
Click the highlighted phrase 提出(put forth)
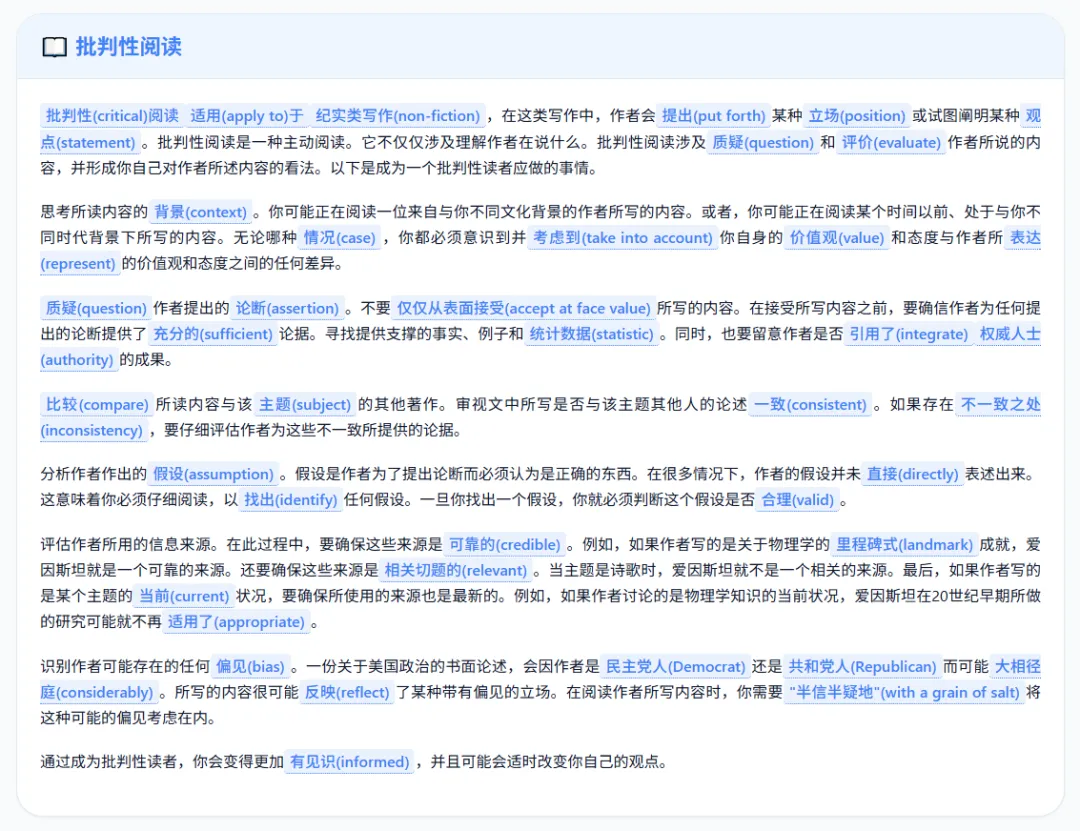pyautogui.click(x=714, y=116)
